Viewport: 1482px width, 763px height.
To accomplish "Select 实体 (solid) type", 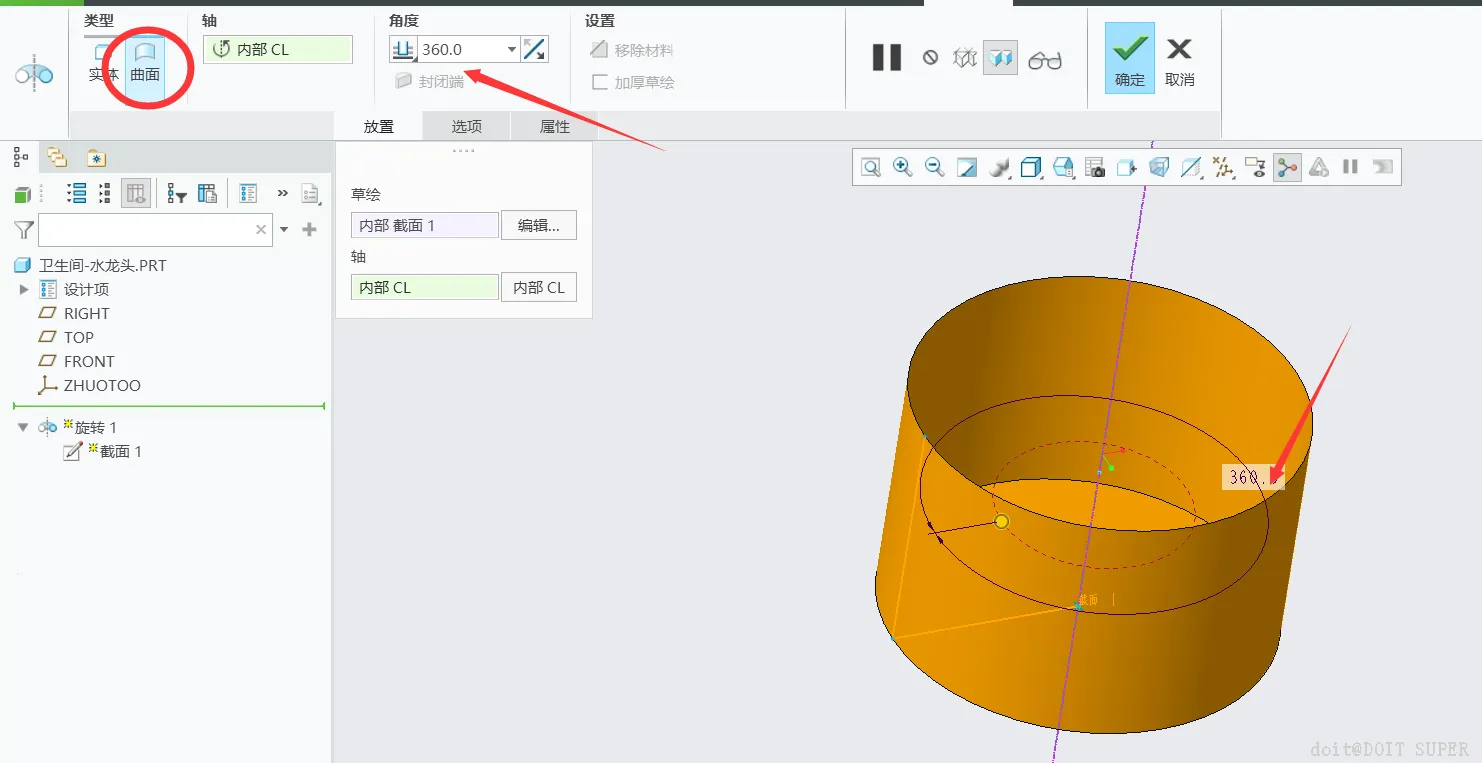I will (x=103, y=61).
